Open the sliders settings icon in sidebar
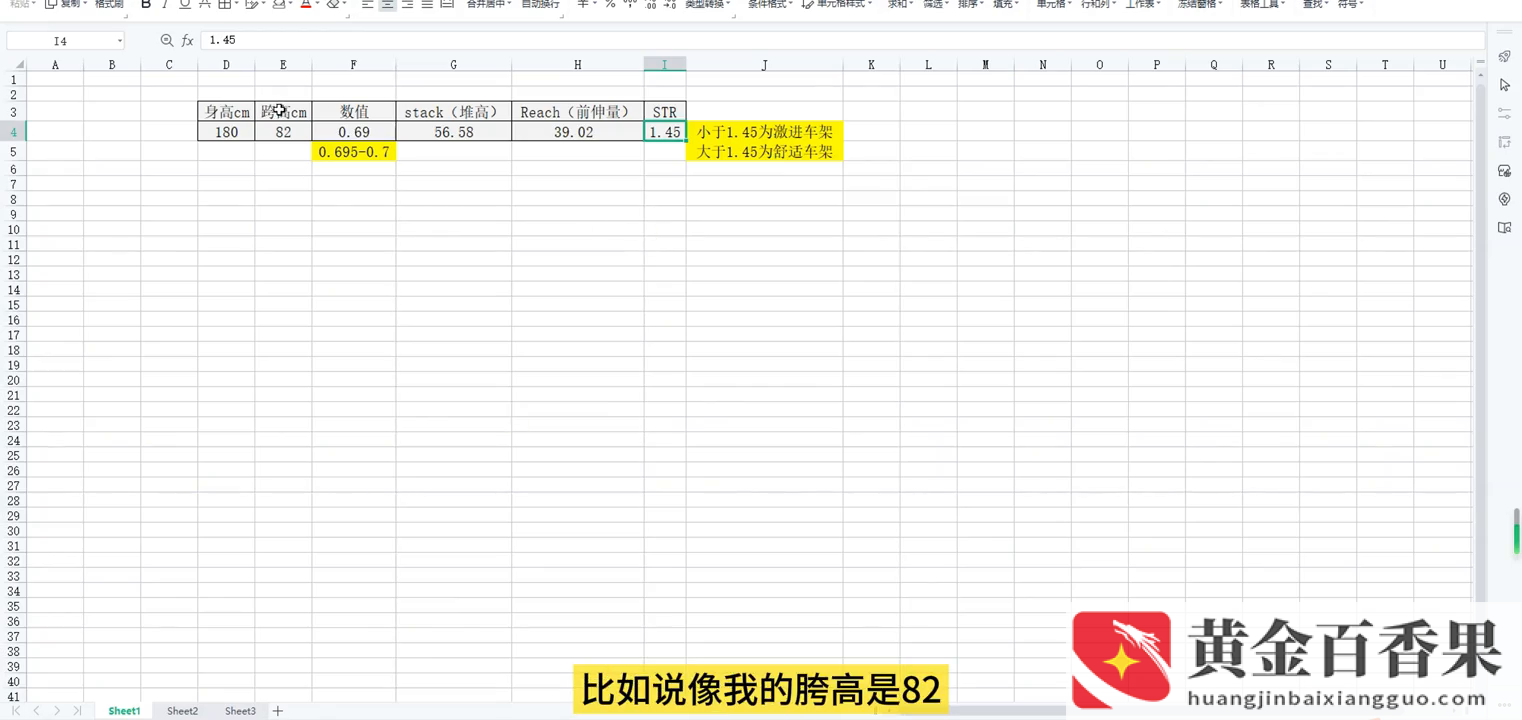 click(x=1504, y=114)
